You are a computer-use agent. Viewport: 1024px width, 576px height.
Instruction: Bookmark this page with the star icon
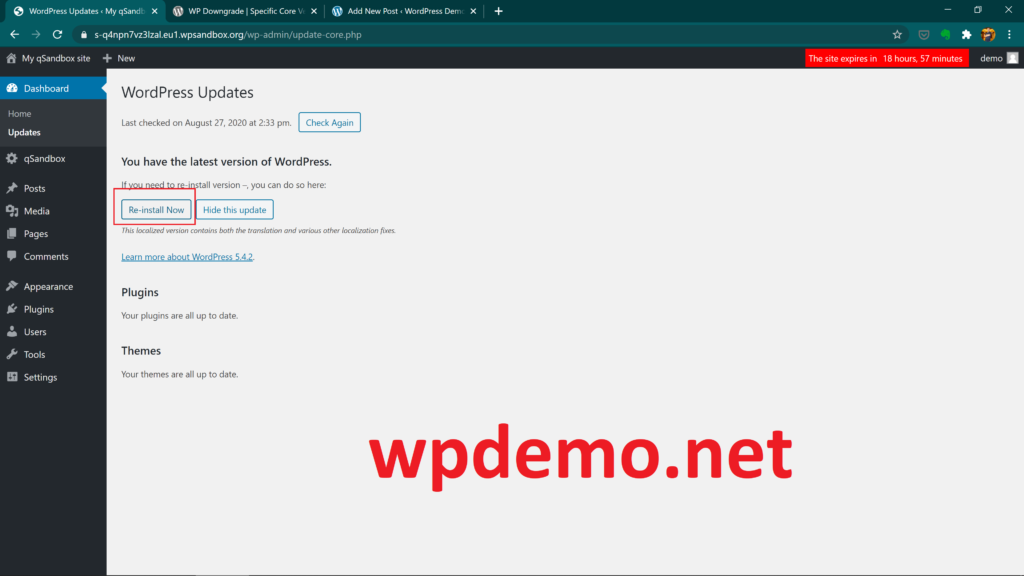point(897,35)
